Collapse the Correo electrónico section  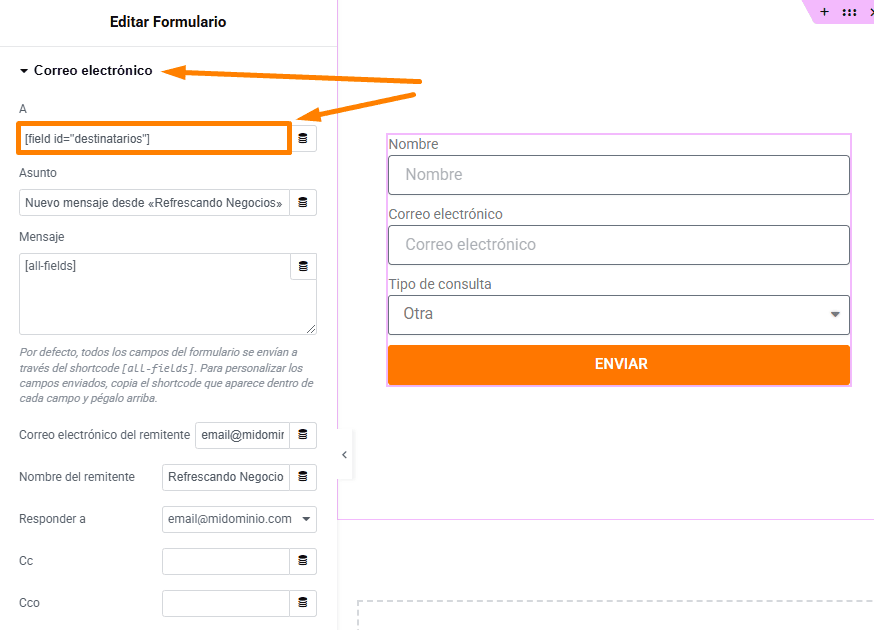(x=86, y=70)
